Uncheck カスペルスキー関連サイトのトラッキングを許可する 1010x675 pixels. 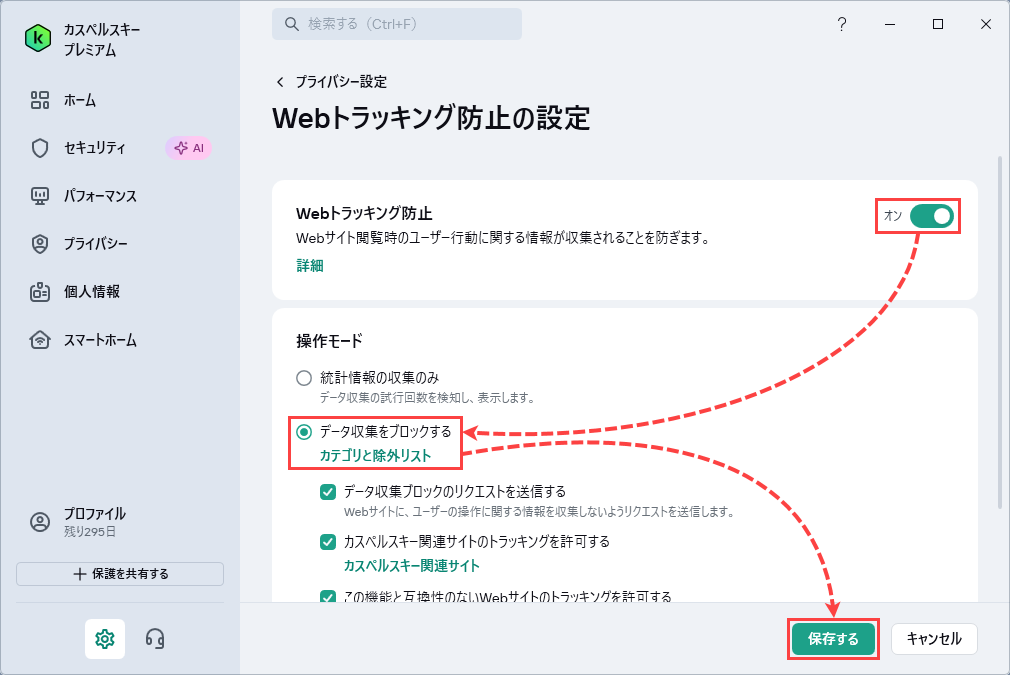[328, 542]
